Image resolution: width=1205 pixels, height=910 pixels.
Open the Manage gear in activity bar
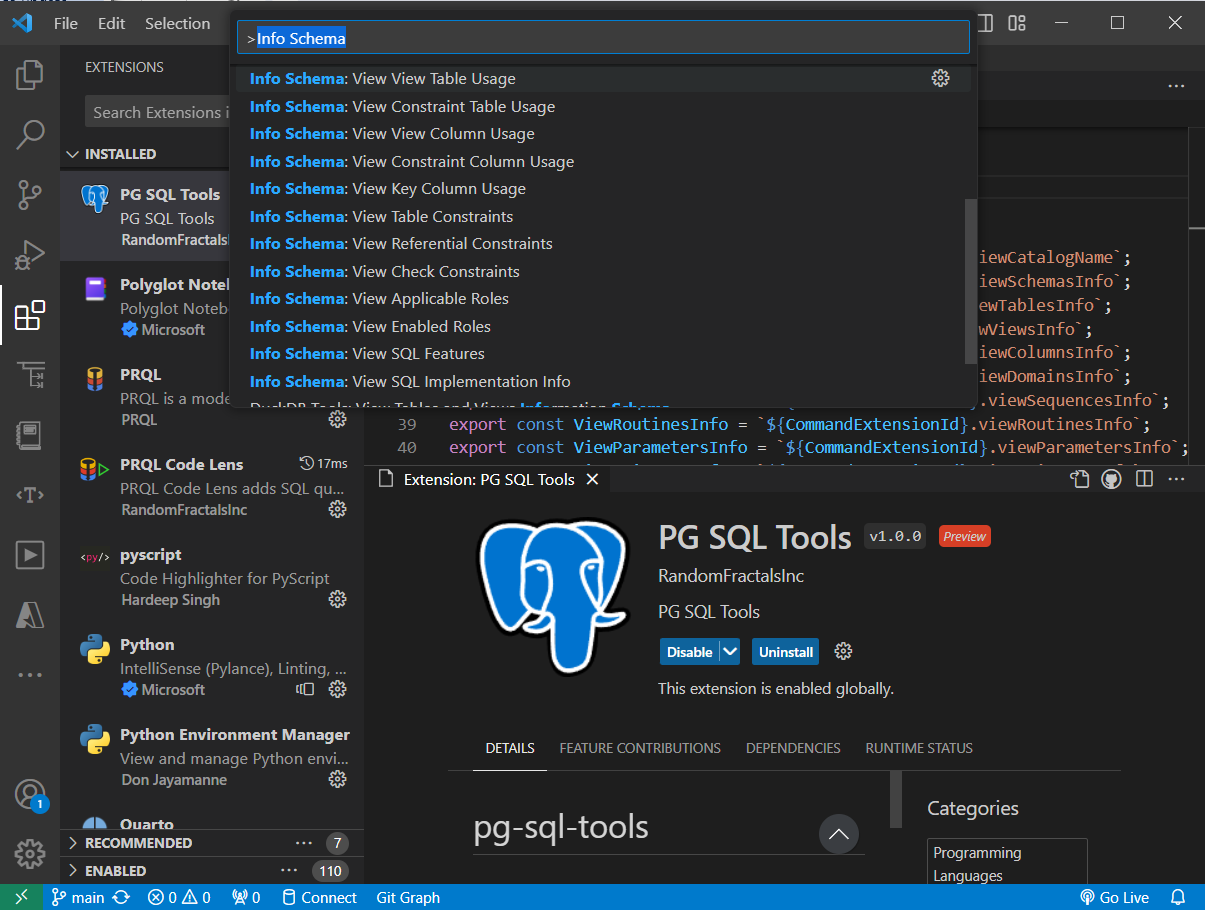click(x=30, y=854)
